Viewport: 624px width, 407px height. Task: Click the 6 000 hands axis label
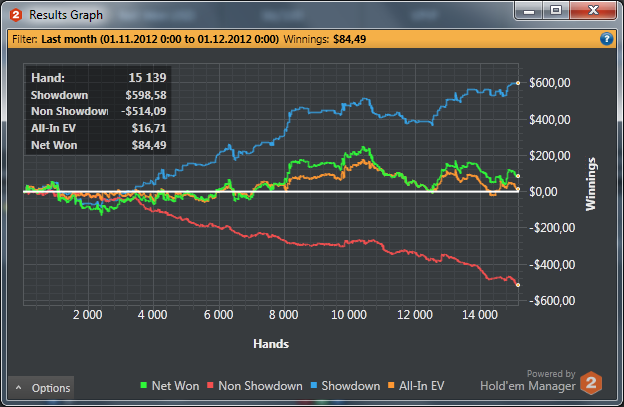point(218,315)
